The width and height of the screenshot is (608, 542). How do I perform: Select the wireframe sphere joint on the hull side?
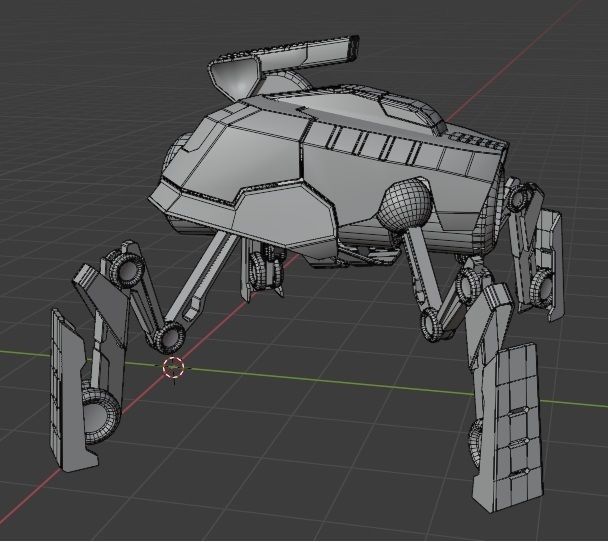coord(406,205)
